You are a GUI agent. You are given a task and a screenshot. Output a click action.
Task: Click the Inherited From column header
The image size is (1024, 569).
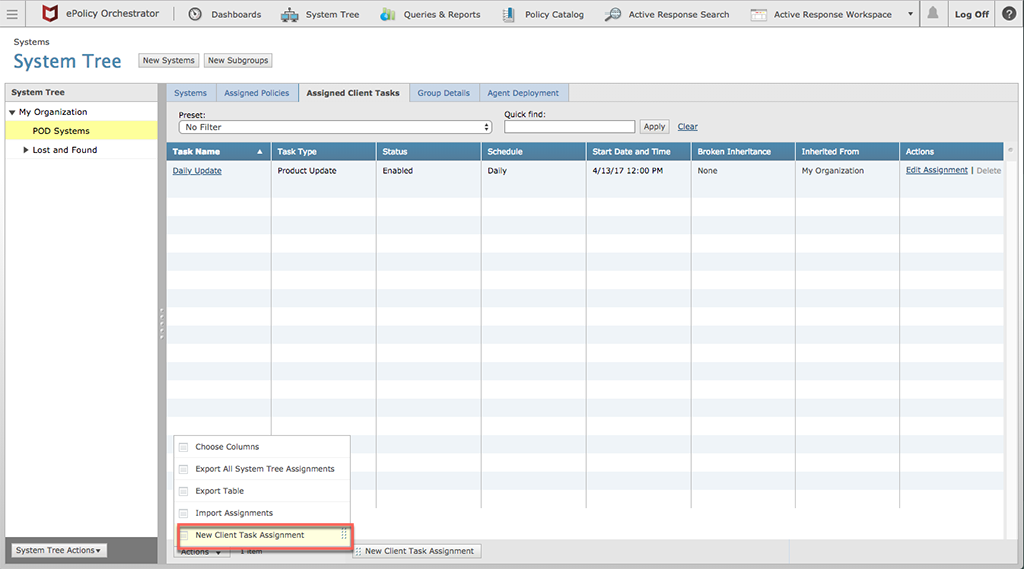pos(848,152)
